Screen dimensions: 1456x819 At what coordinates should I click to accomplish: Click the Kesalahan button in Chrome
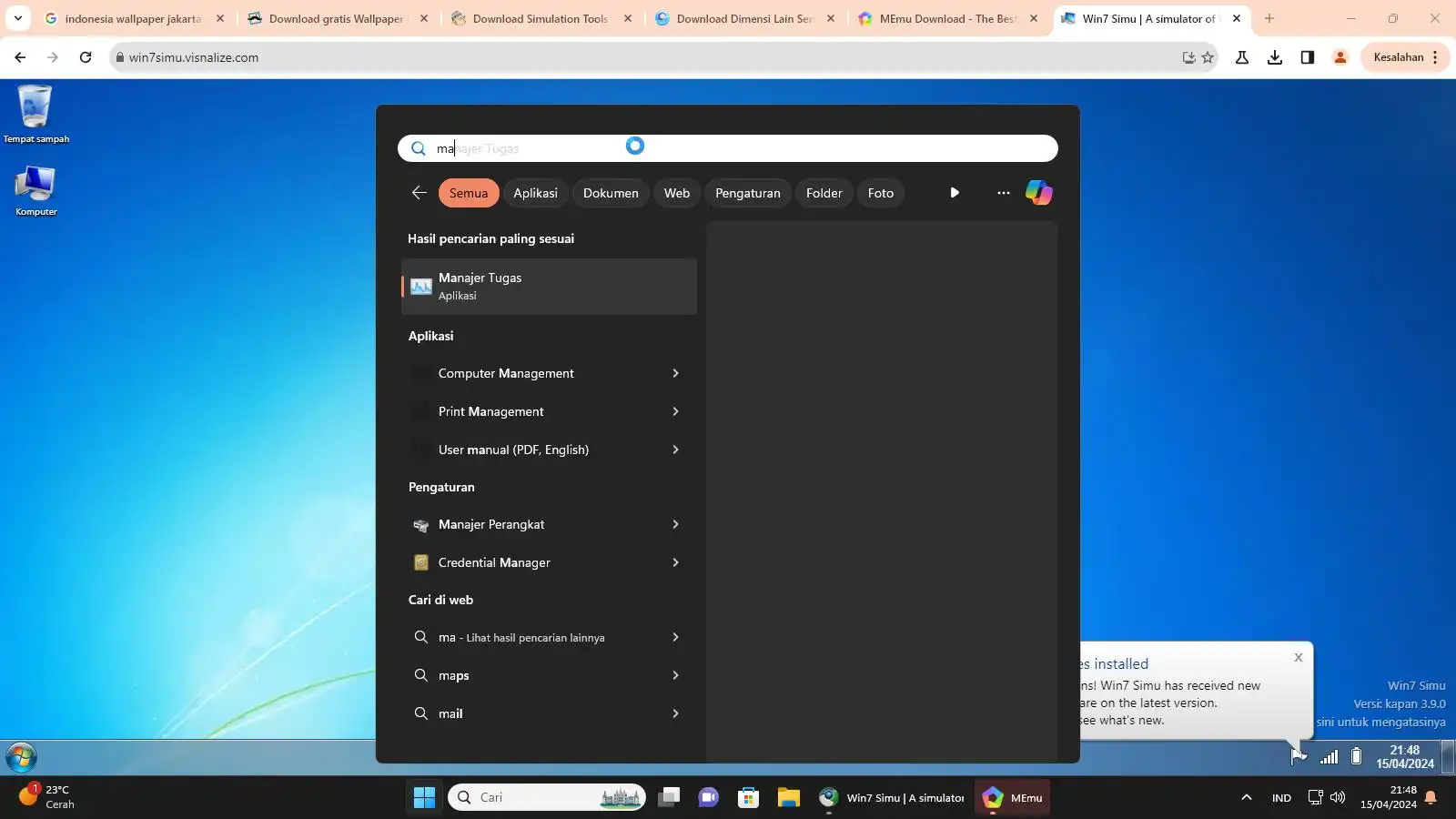pyautogui.click(x=1405, y=57)
